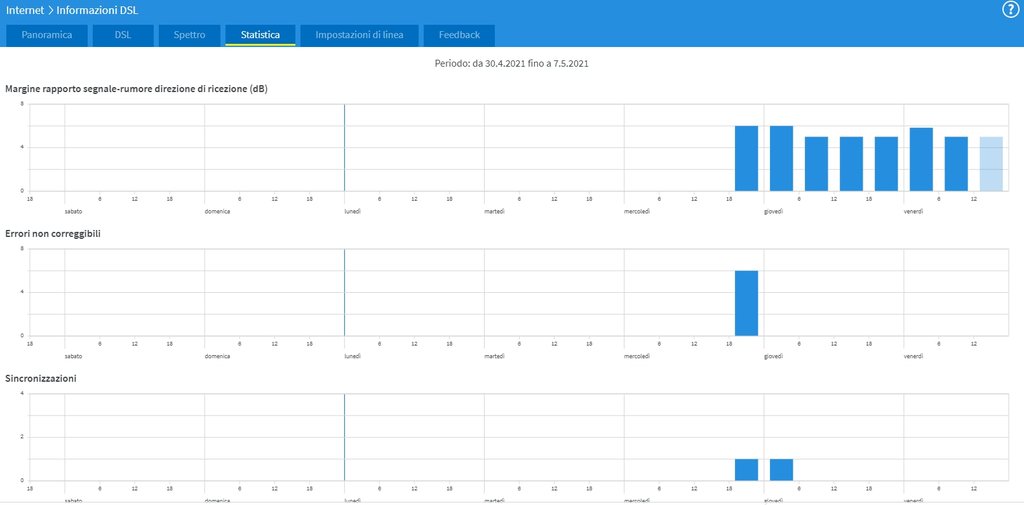Click vertical blue line in signal-to-noise chart
This screenshot has height=505, width=1024.
[344, 147]
